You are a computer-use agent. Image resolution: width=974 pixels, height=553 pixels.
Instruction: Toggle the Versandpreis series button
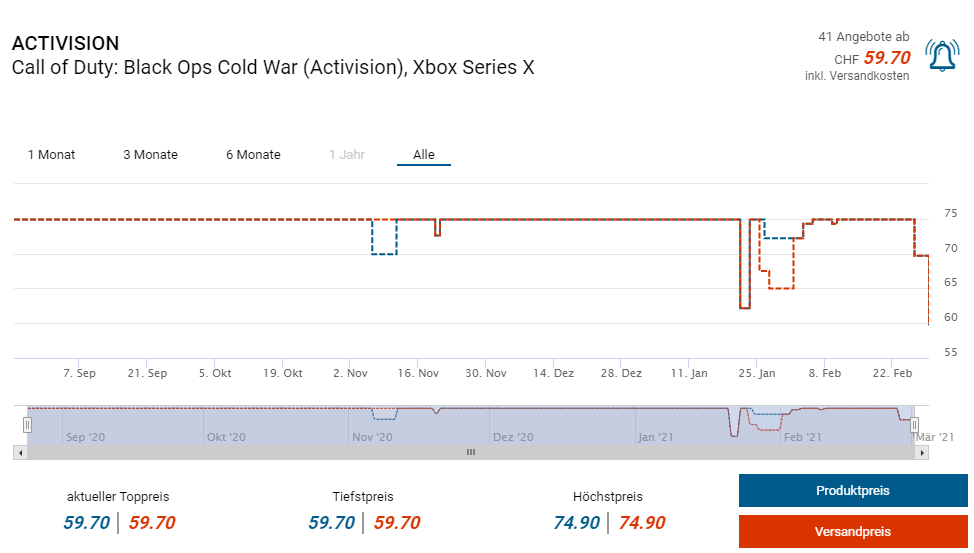[x=852, y=531]
